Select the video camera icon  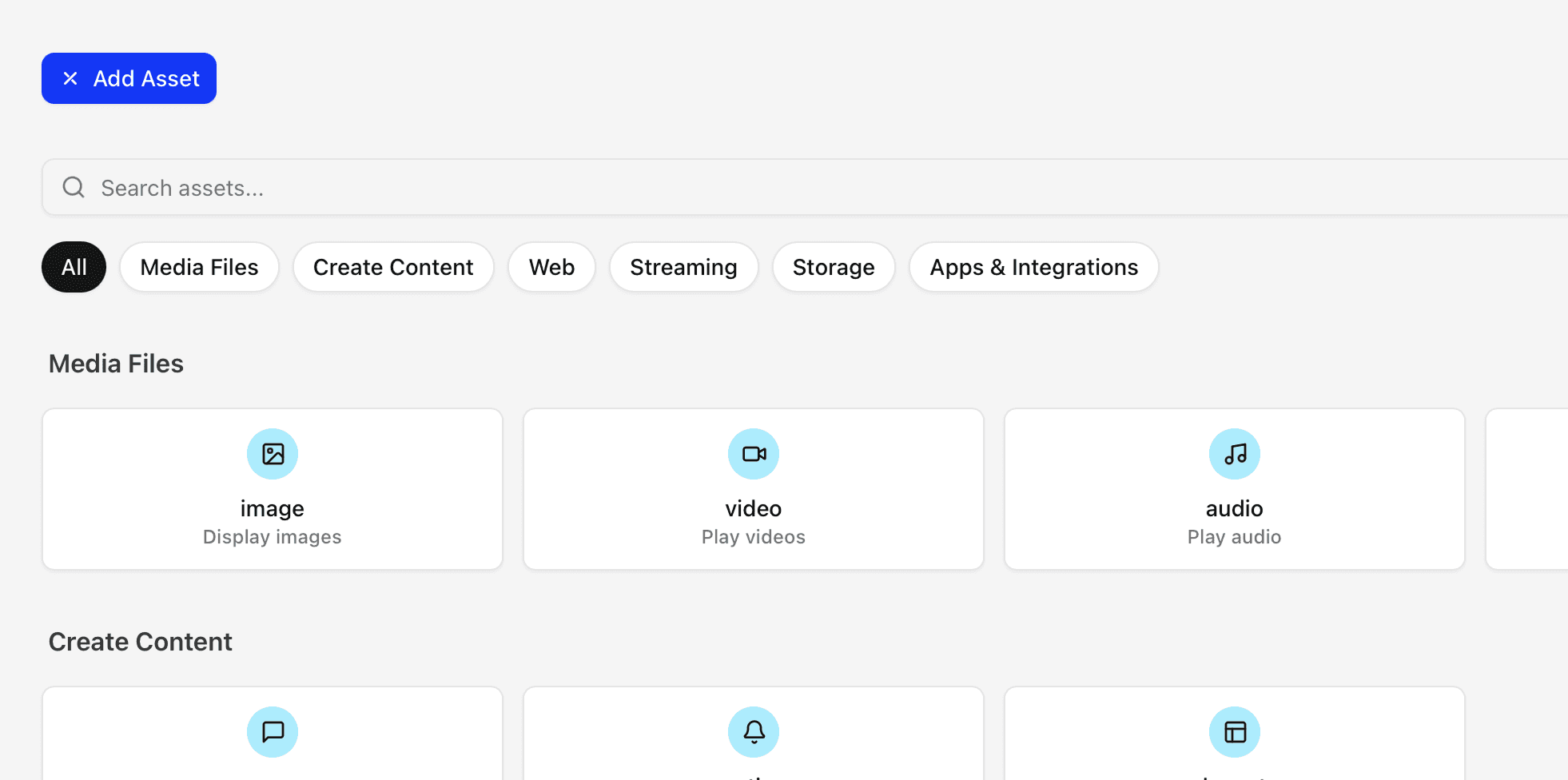coord(754,454)
